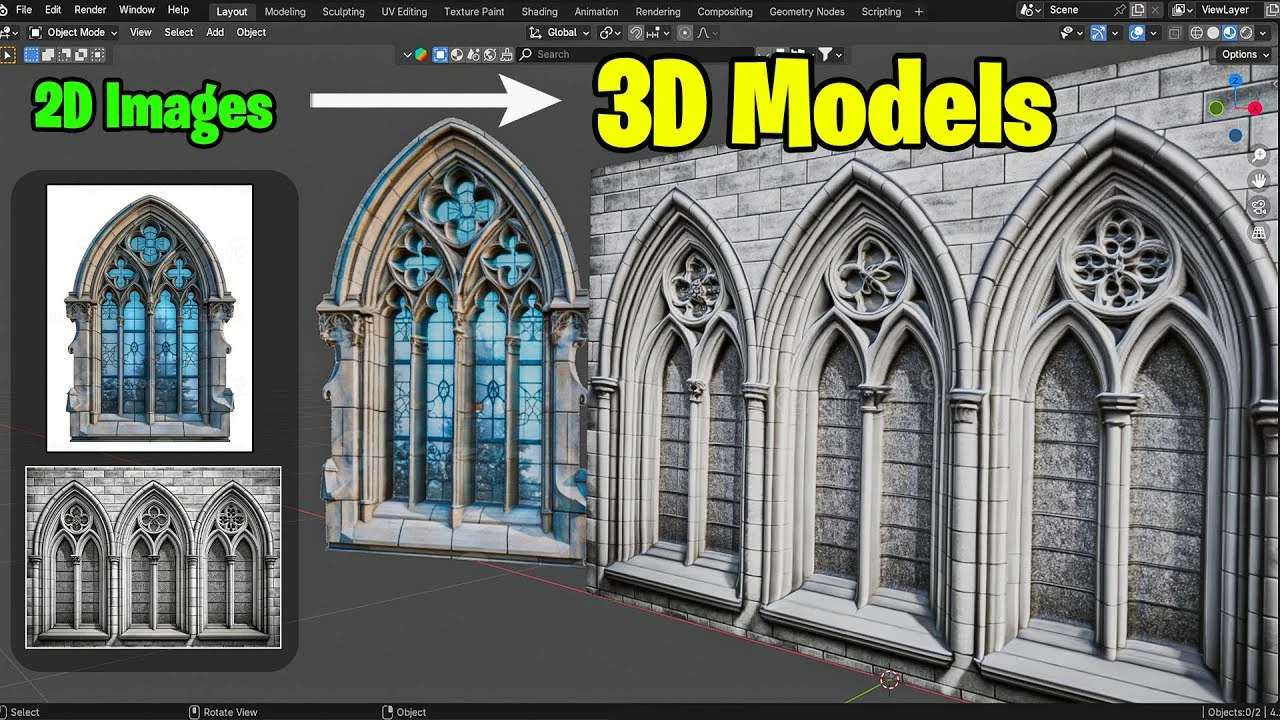Click the zoom view magnifier icon
The width and height of the screenshot is (1280, 720).
click(x=1259, y=156)
